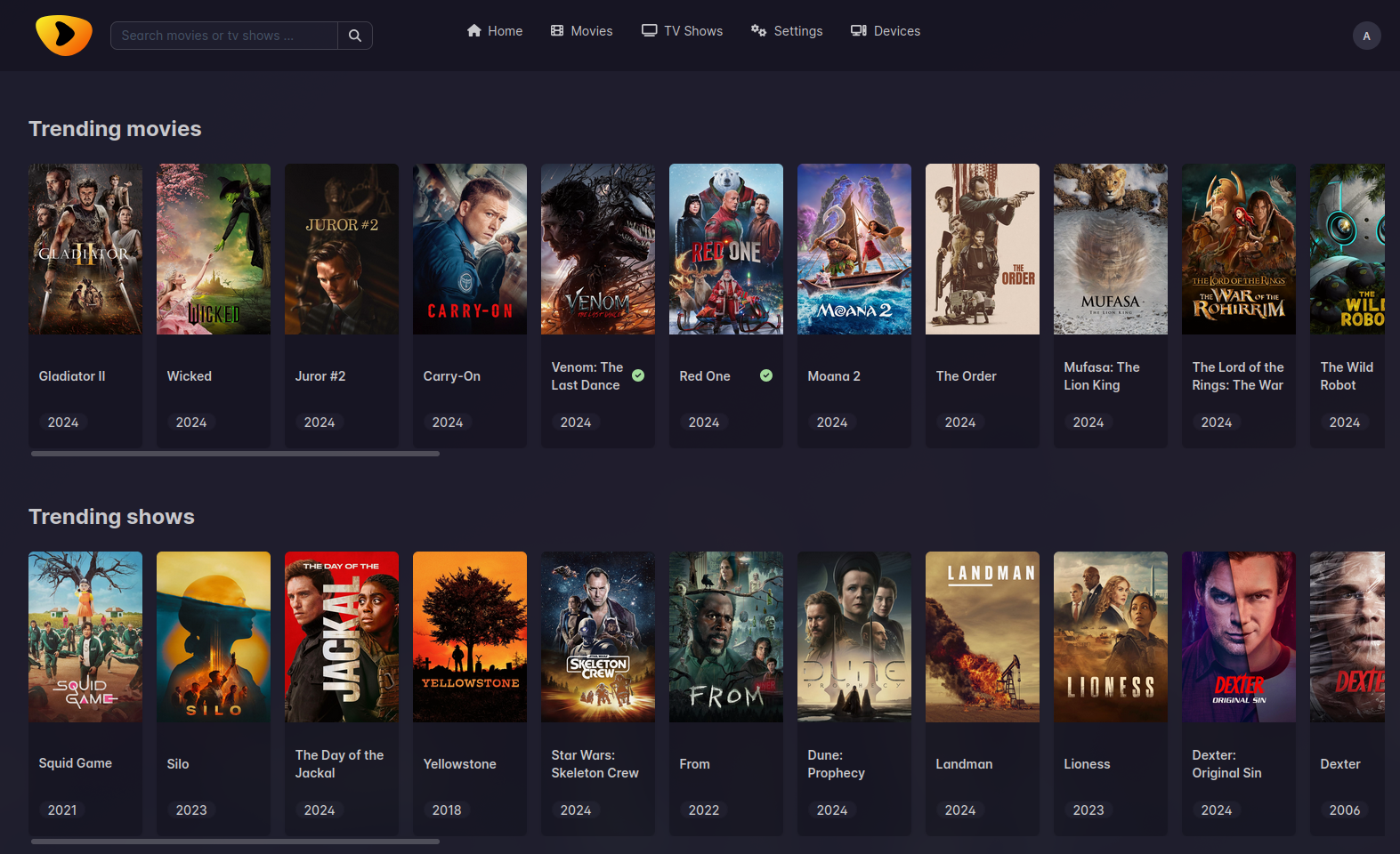Image resolution: width=1400 pixels, height=854 pixels.
Task: Click the Yellowstone title text
Action: 460,764
